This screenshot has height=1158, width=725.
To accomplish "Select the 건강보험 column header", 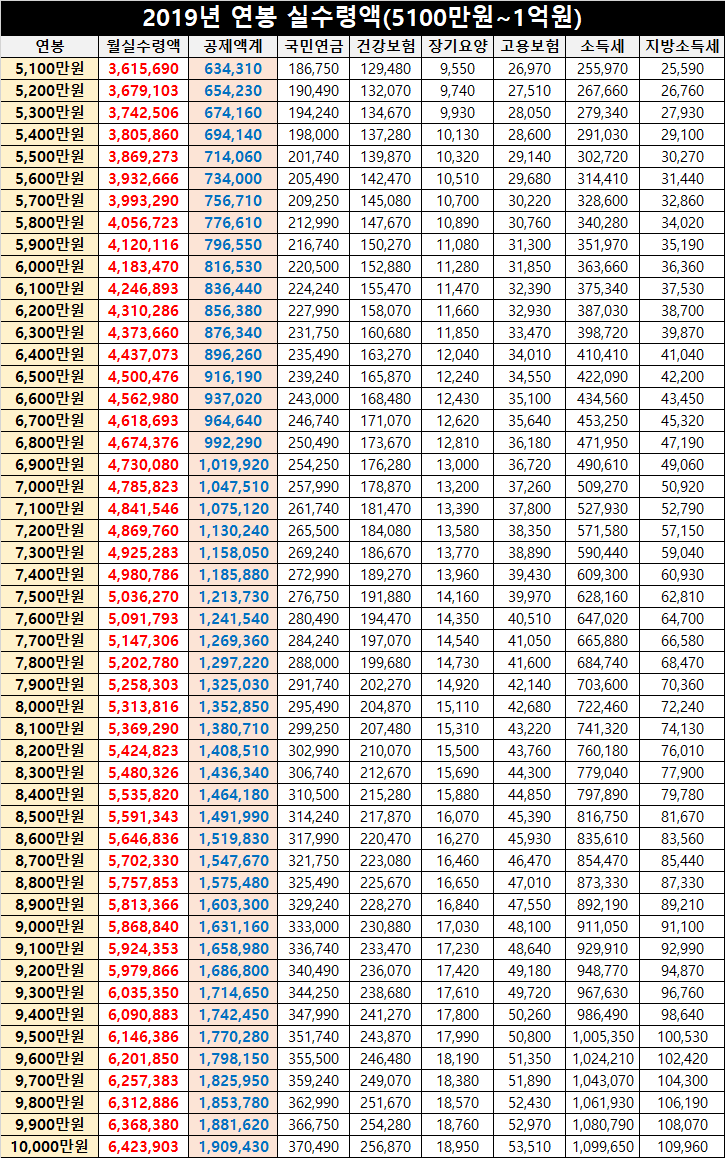I will (385, 47).
